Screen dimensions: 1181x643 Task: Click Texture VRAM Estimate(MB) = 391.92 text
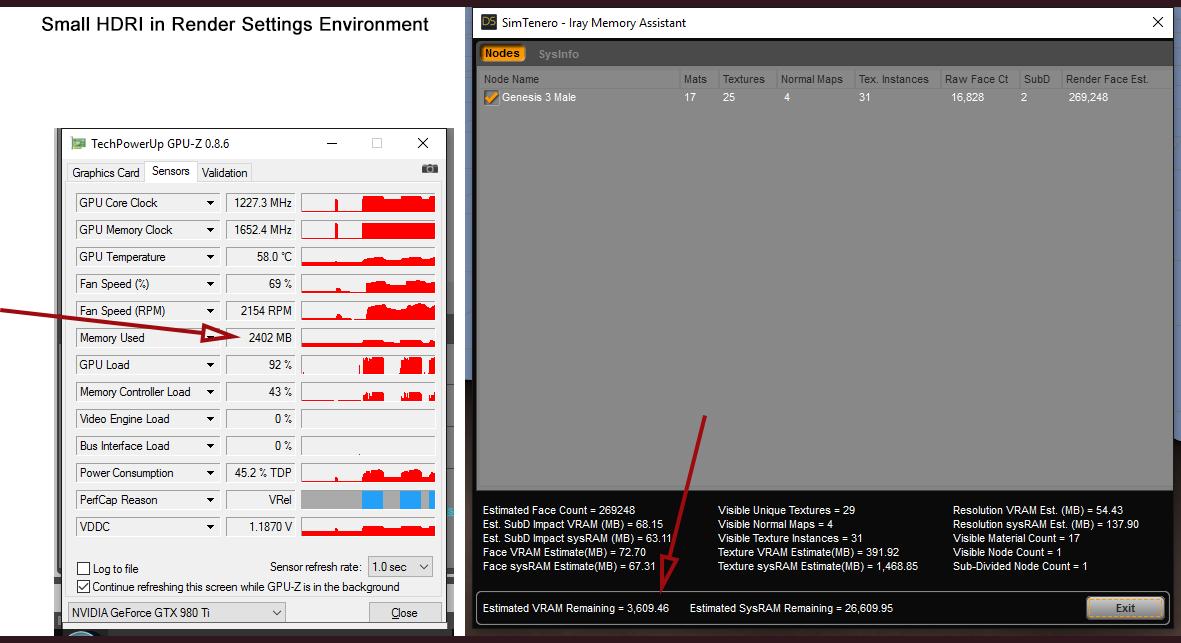[x=808, y=553]
